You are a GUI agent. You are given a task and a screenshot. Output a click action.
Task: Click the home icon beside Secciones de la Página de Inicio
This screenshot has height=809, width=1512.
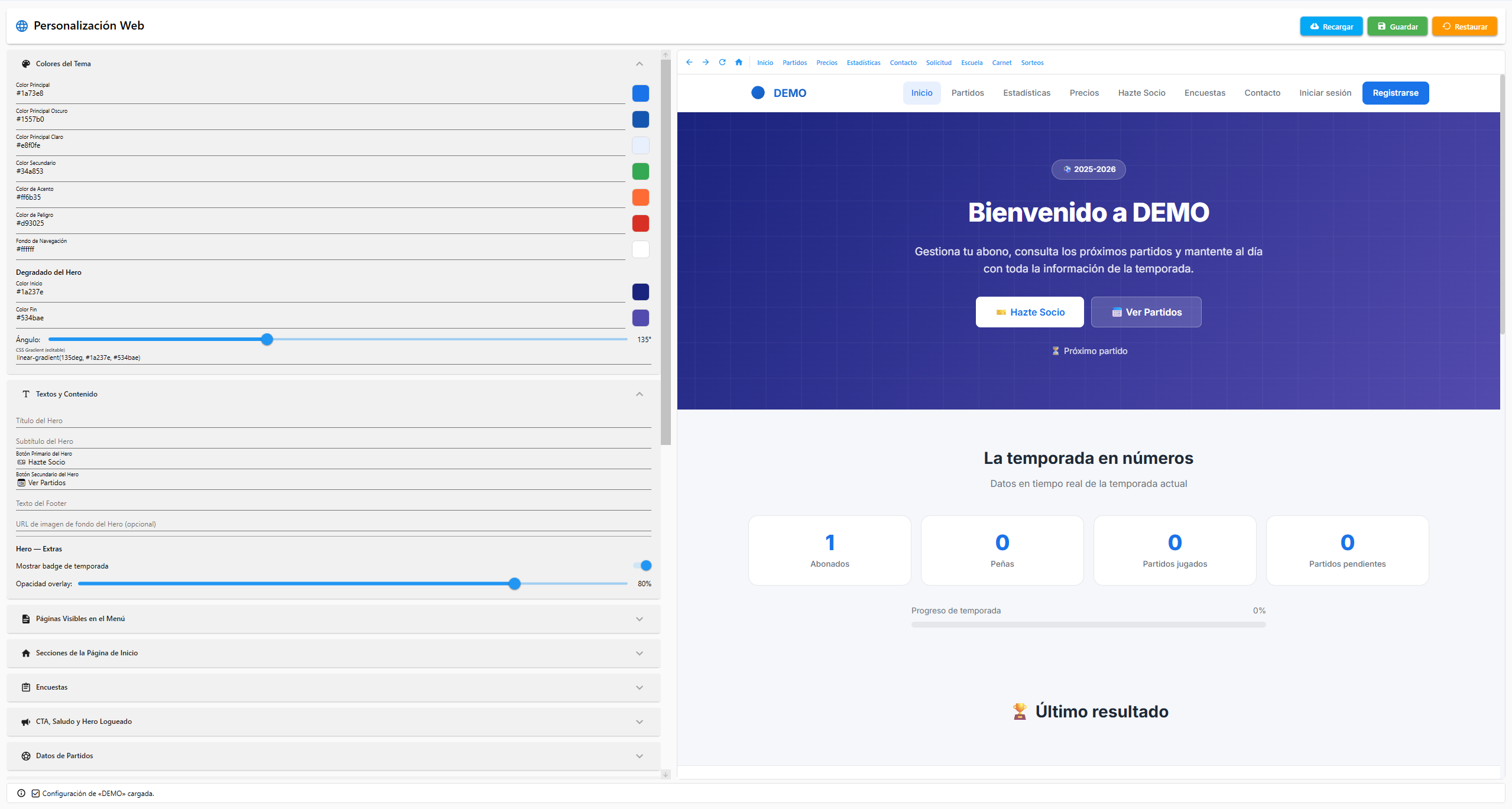(26, 653)
